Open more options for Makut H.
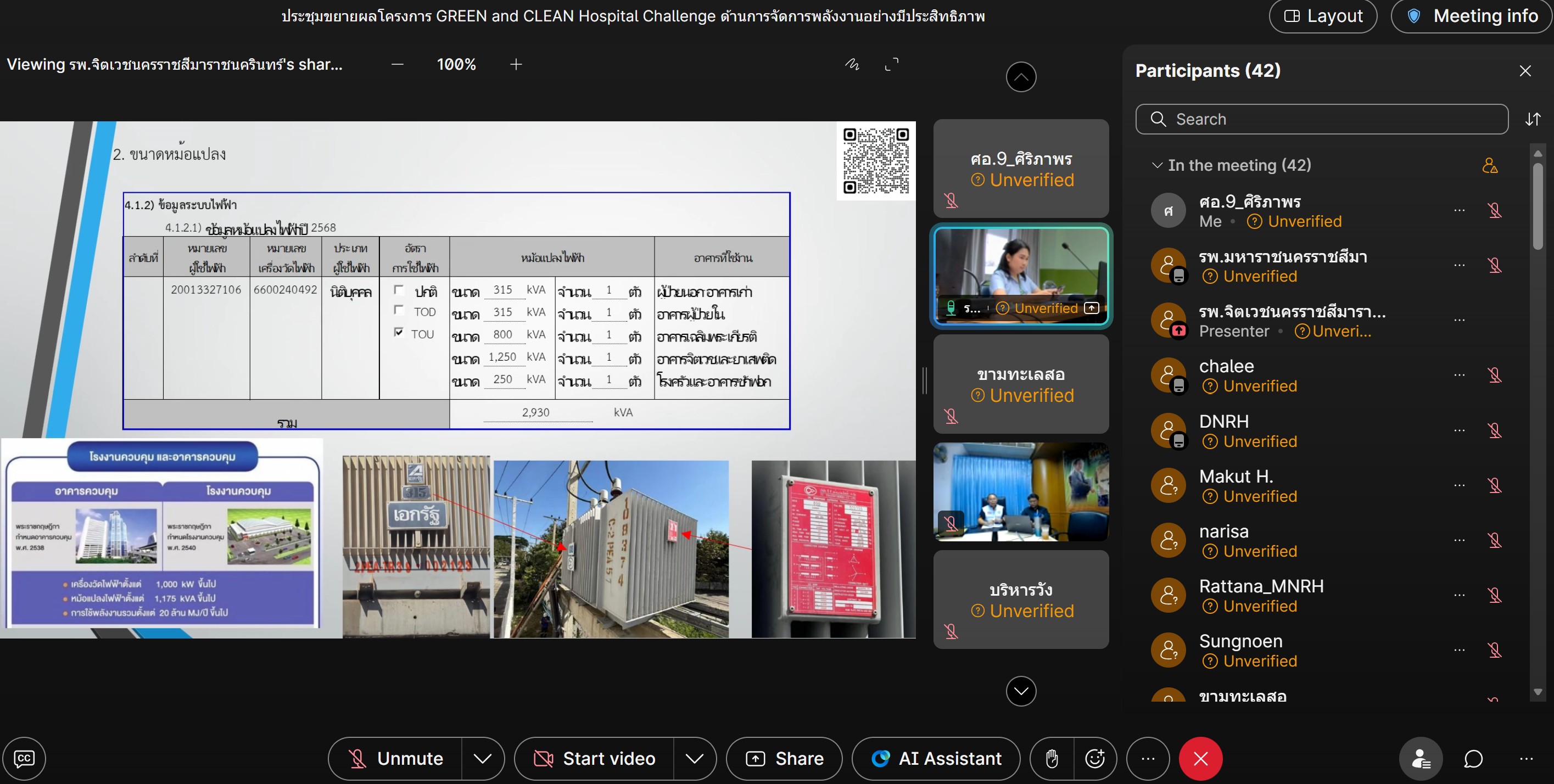Image resolution: width=1554 pixels, height=784 pixels. (x=1458, y=485)
